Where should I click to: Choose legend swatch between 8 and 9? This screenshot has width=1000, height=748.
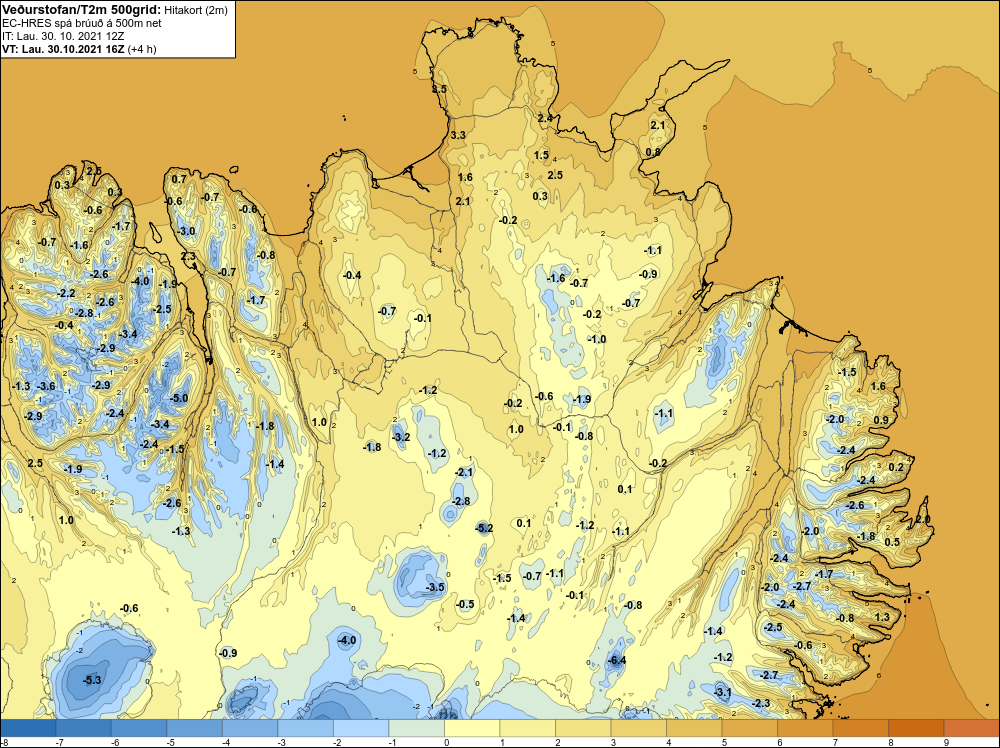(x=916, y=727)
